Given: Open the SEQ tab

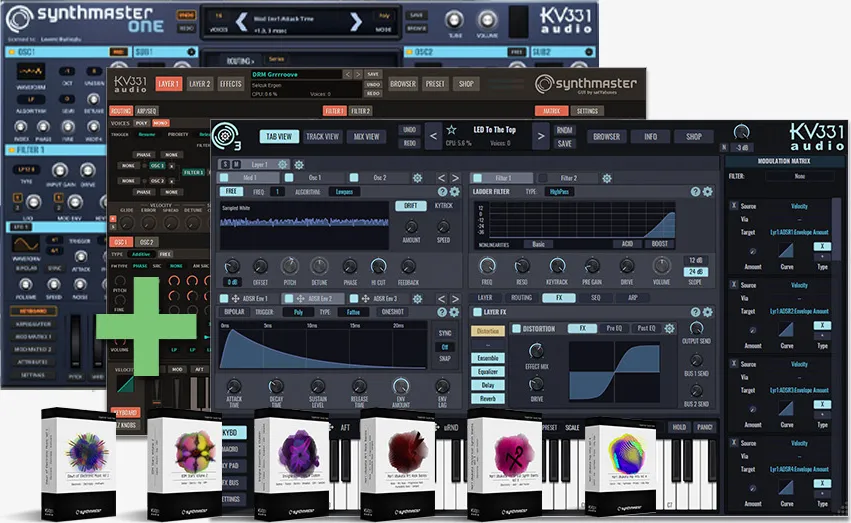Looking at the screenshot, I should pyautogui.click(x=595, y=298).
